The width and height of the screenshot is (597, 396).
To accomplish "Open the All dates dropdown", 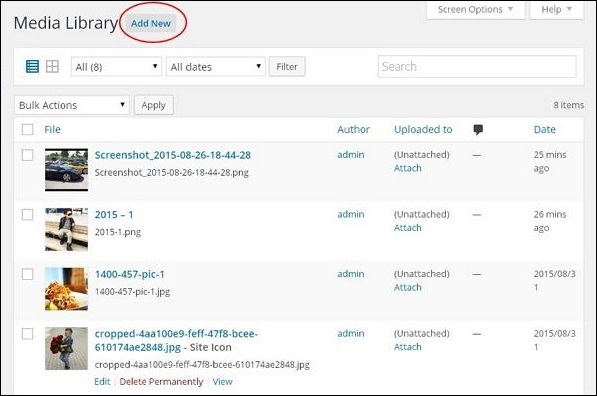I will pos(215,67).
